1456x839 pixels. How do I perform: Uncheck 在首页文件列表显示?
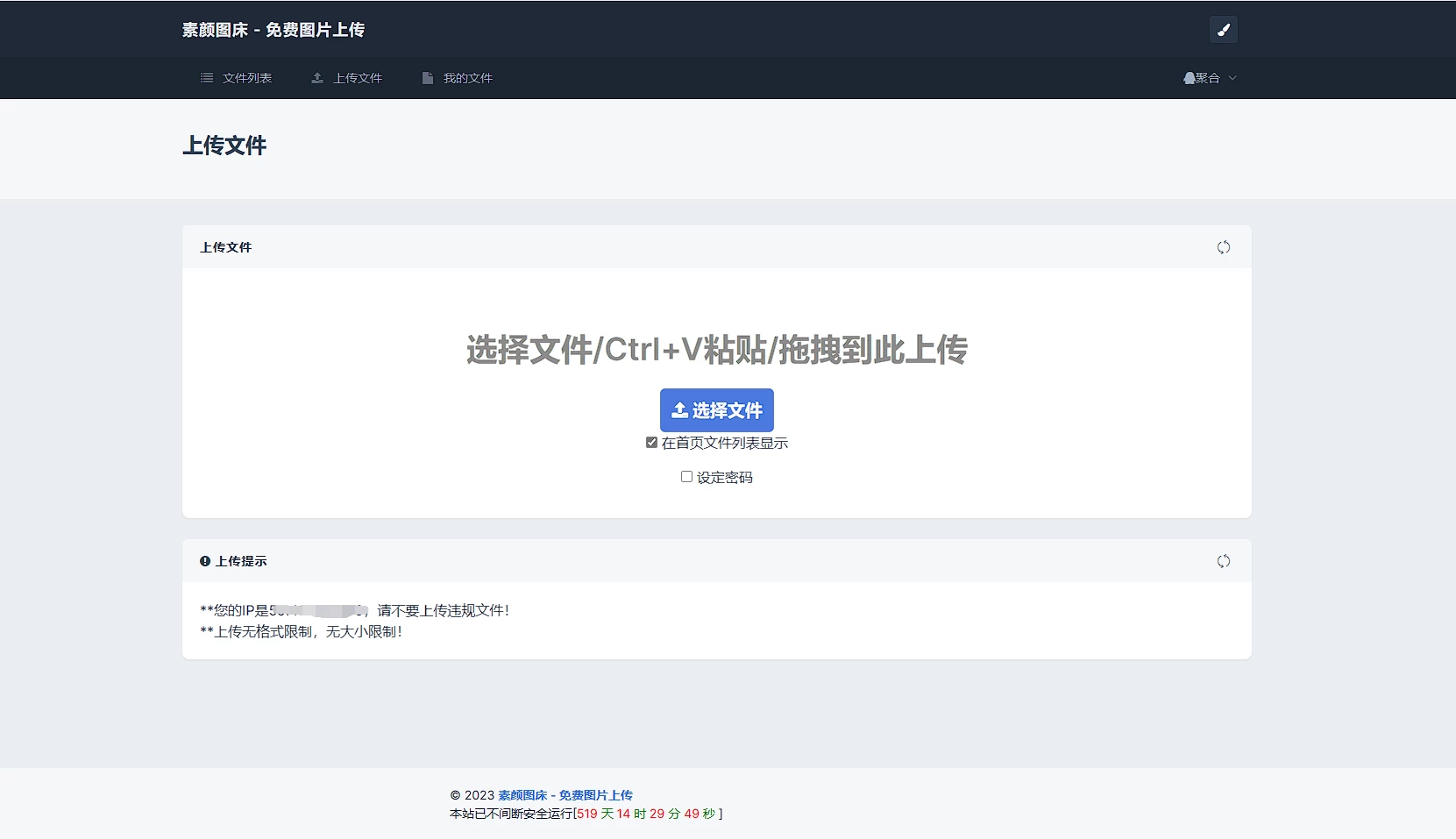coord(651,443)
